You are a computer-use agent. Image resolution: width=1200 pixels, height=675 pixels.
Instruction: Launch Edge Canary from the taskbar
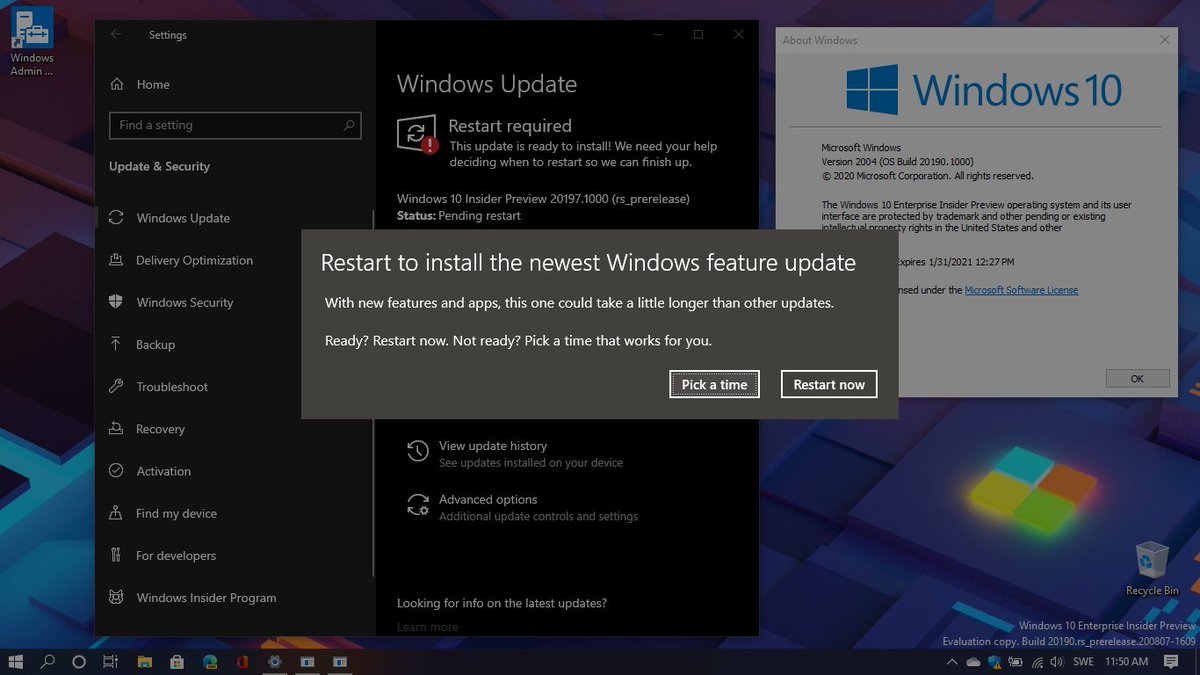coord(210,661)
